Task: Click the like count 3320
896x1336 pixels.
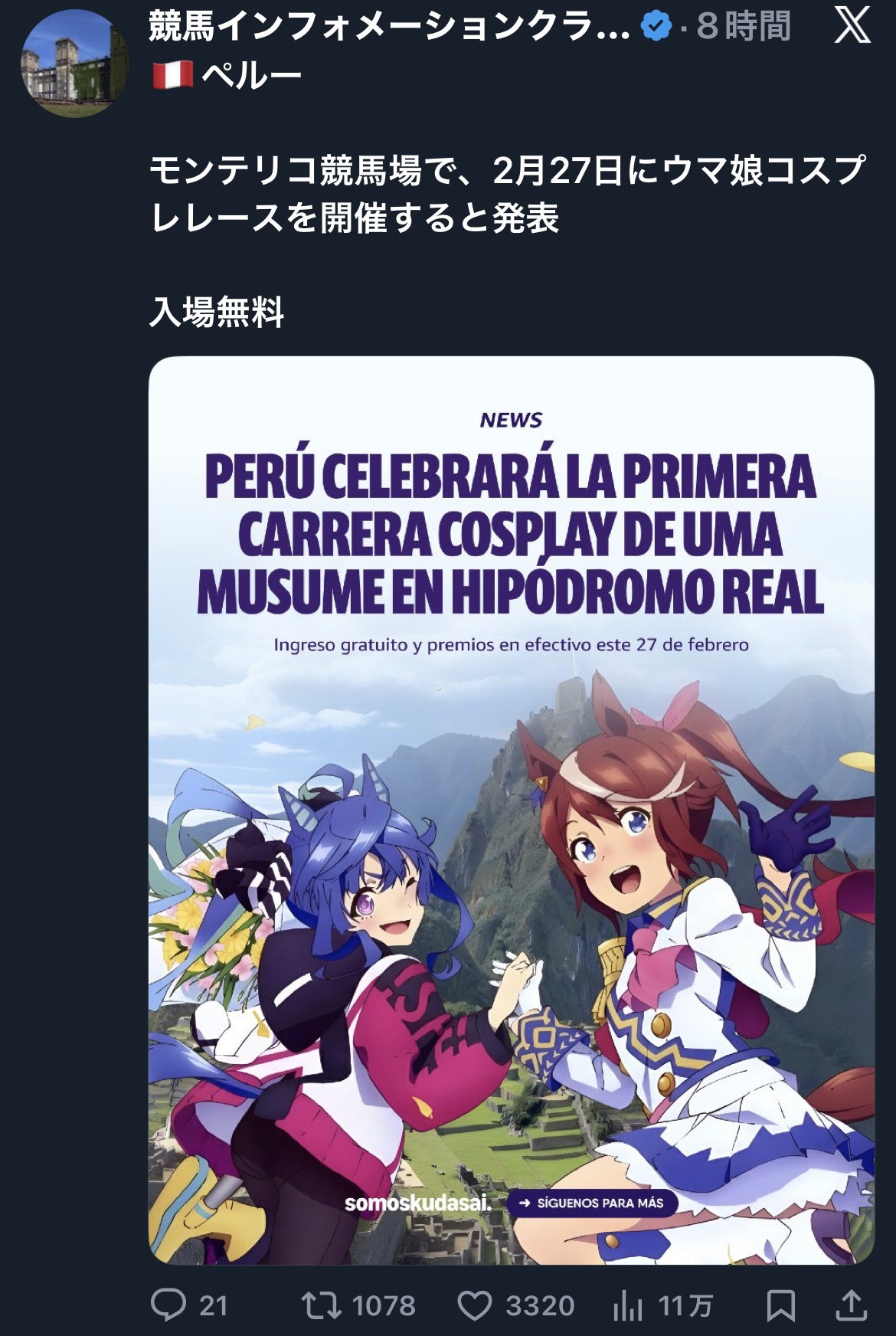Action: (540, 1306)
